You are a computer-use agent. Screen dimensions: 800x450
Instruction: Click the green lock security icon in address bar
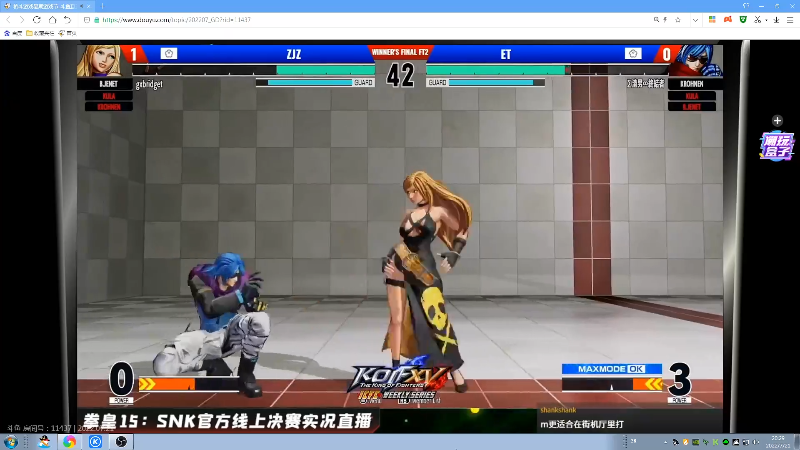click(x=96, y=20)
